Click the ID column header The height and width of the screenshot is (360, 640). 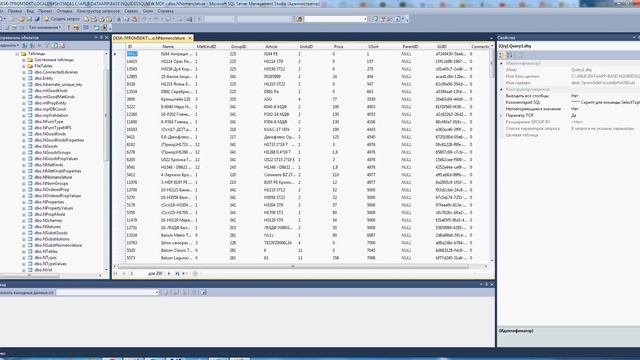pos(142,47)
